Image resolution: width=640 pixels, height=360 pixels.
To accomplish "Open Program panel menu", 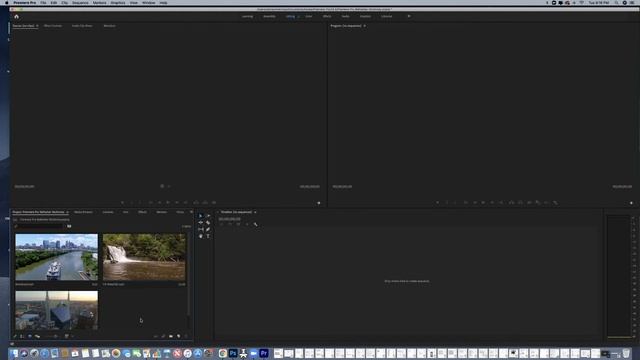I will (x=364, y=26).
